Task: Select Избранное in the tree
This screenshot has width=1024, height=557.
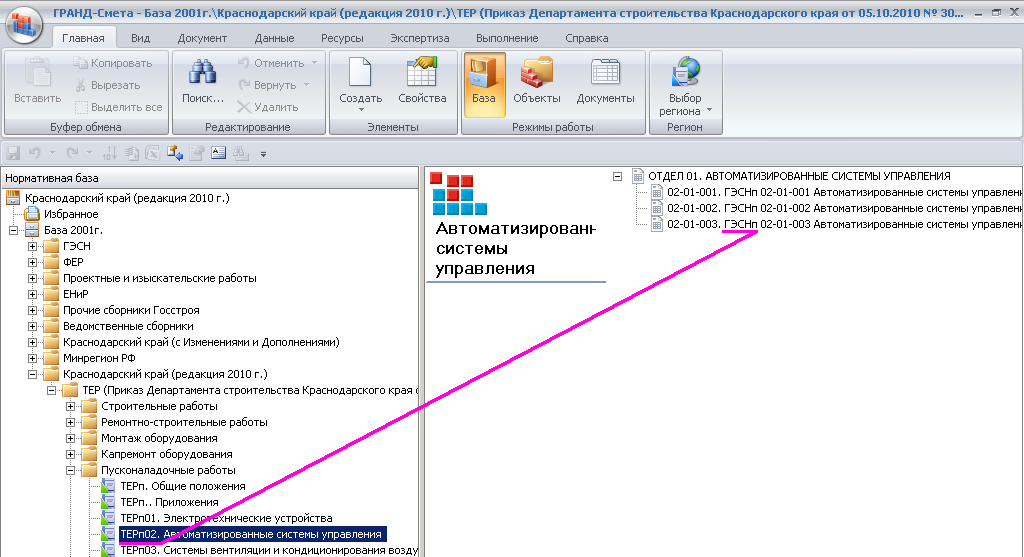Action: (x=71, y=214)
